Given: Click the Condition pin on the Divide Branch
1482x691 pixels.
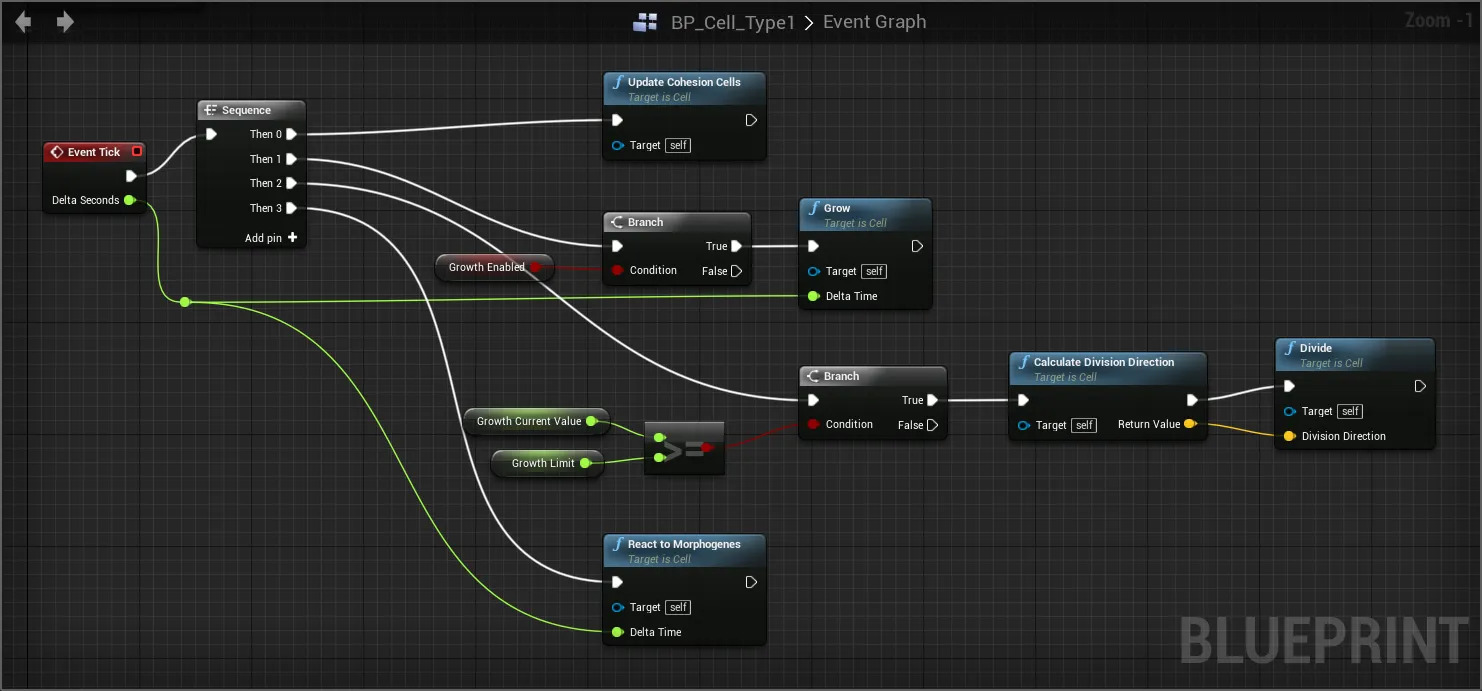Looking at the screenshot, I should [813, 424].
